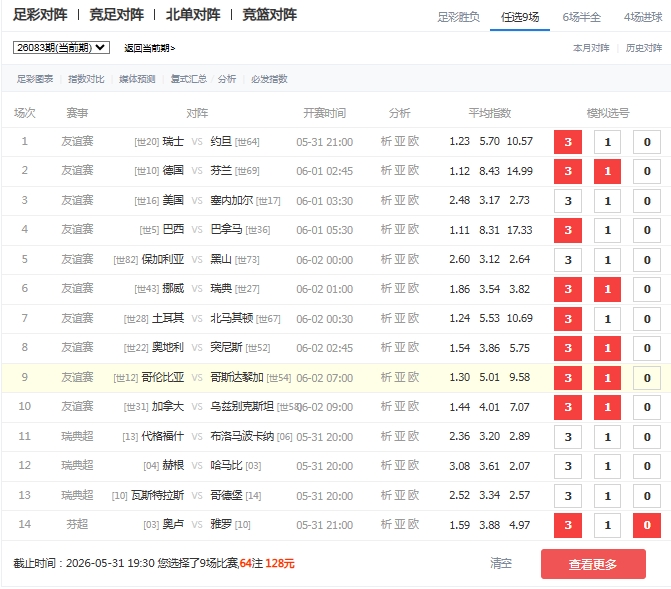Click the 模拟选号 column header
The height and width of the screenshot is (589, 671).
[x=608, y=113]
